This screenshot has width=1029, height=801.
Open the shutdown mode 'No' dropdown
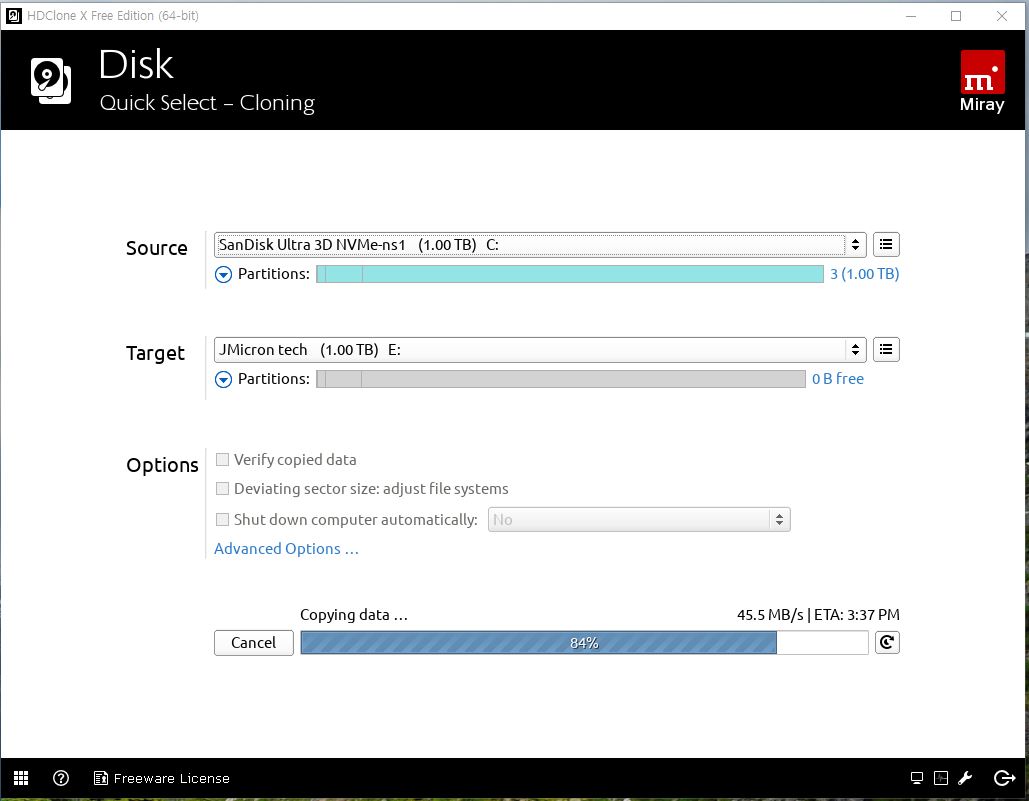[638, 520]
